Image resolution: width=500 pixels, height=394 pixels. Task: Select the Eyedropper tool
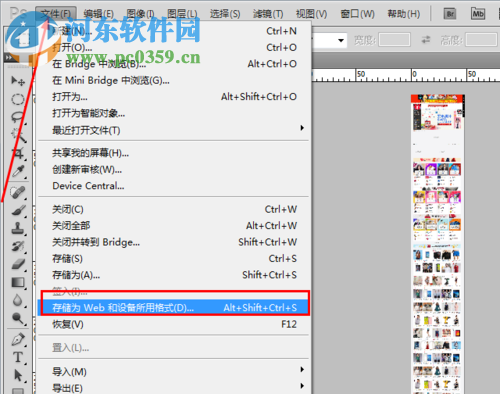tap(18, 171)
